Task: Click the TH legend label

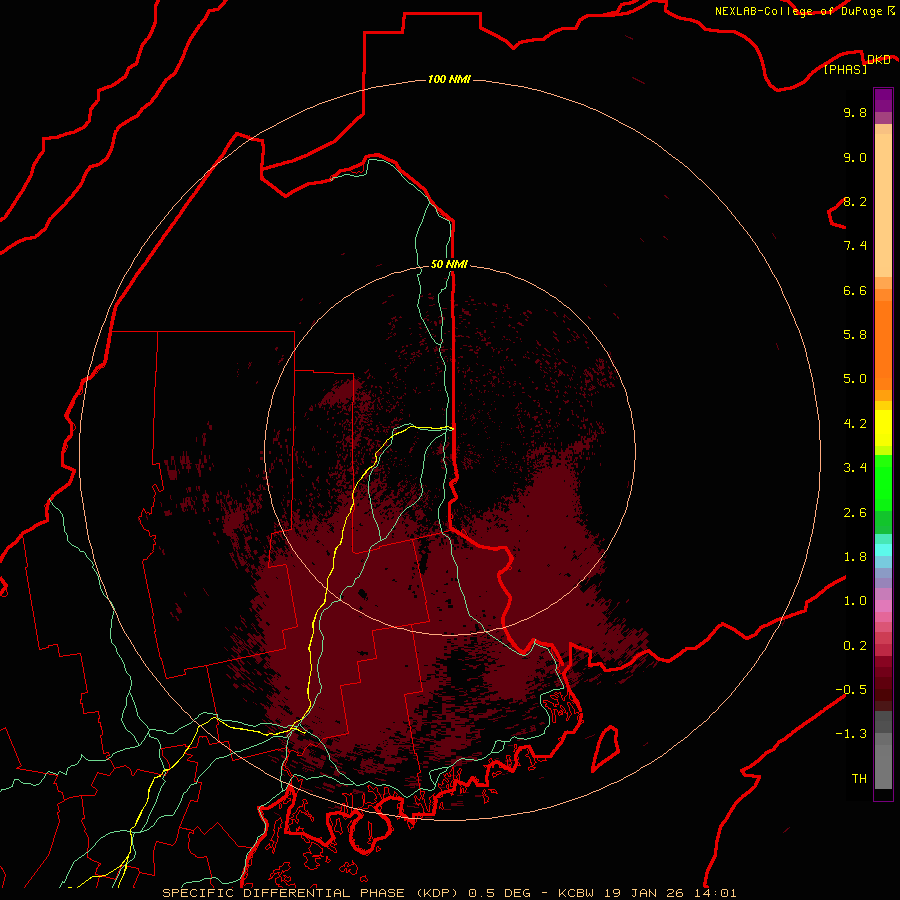Action: pyautogui.click(x=859, y=779)
